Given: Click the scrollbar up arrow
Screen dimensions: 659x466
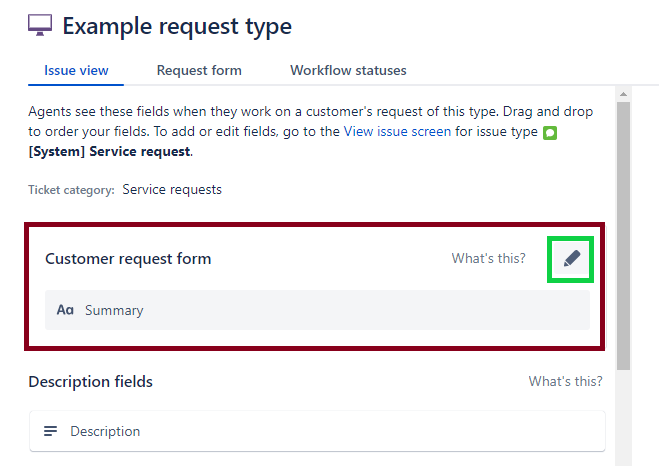Looking at the screenshot, I should coord(624,94).
